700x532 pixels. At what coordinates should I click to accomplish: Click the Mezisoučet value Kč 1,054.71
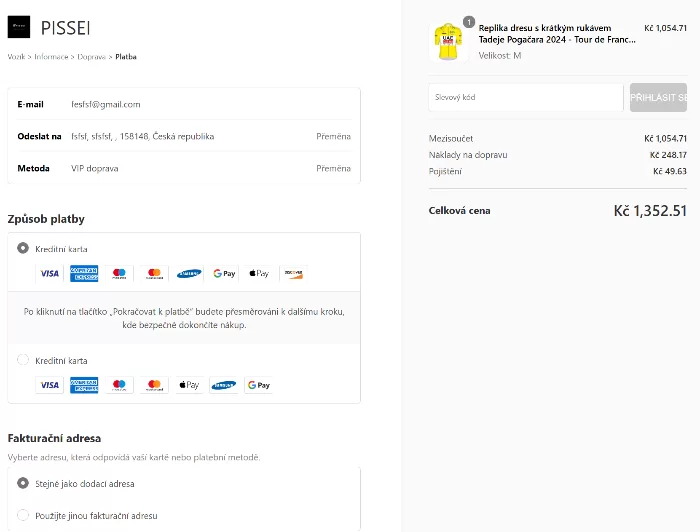[x=665, y=138]
